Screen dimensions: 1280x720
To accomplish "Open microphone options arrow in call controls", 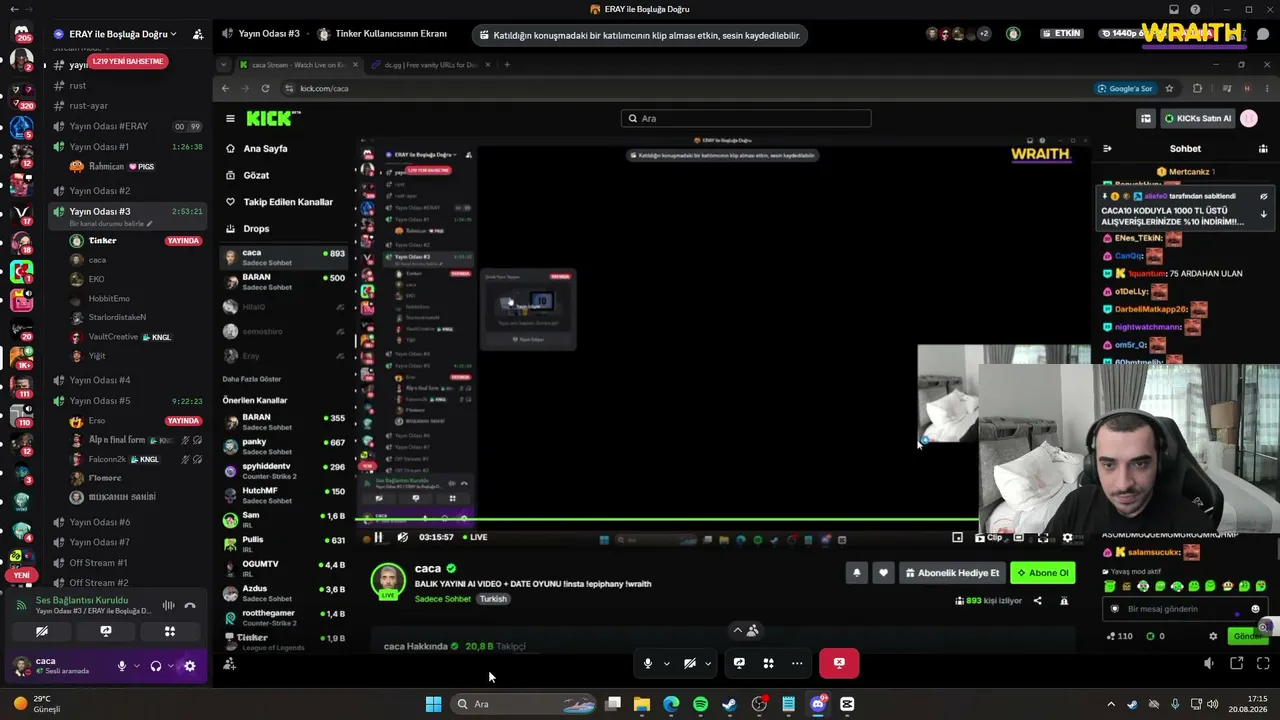I will pos(666,663).
